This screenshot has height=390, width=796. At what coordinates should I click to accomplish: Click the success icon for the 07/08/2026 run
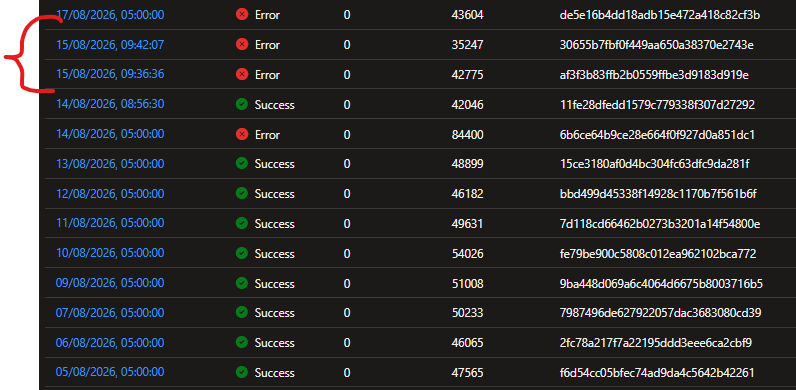pyautogui.click(x=242, y=312)
